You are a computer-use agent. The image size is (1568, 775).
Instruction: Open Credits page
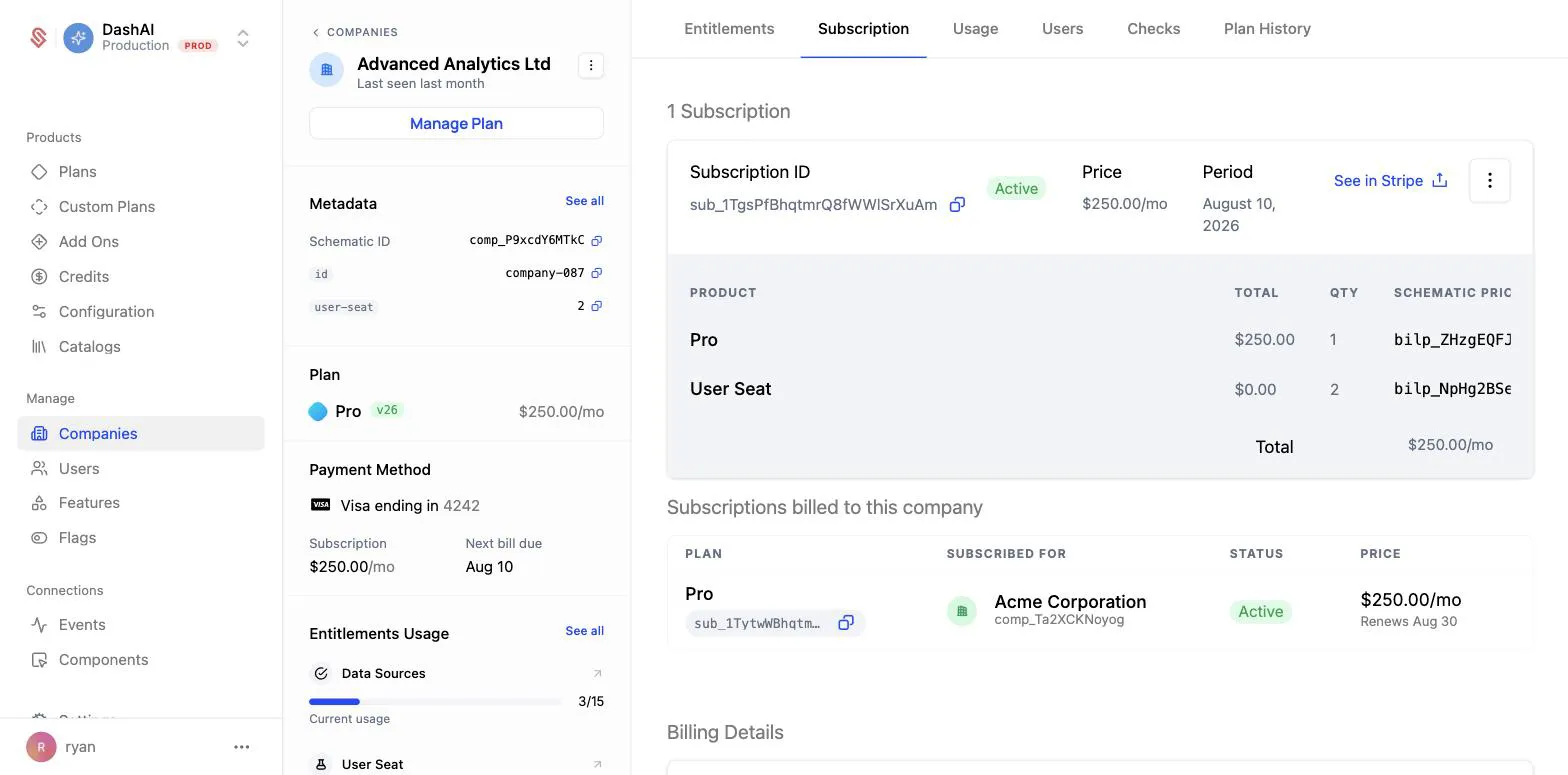tap(84, 277)
